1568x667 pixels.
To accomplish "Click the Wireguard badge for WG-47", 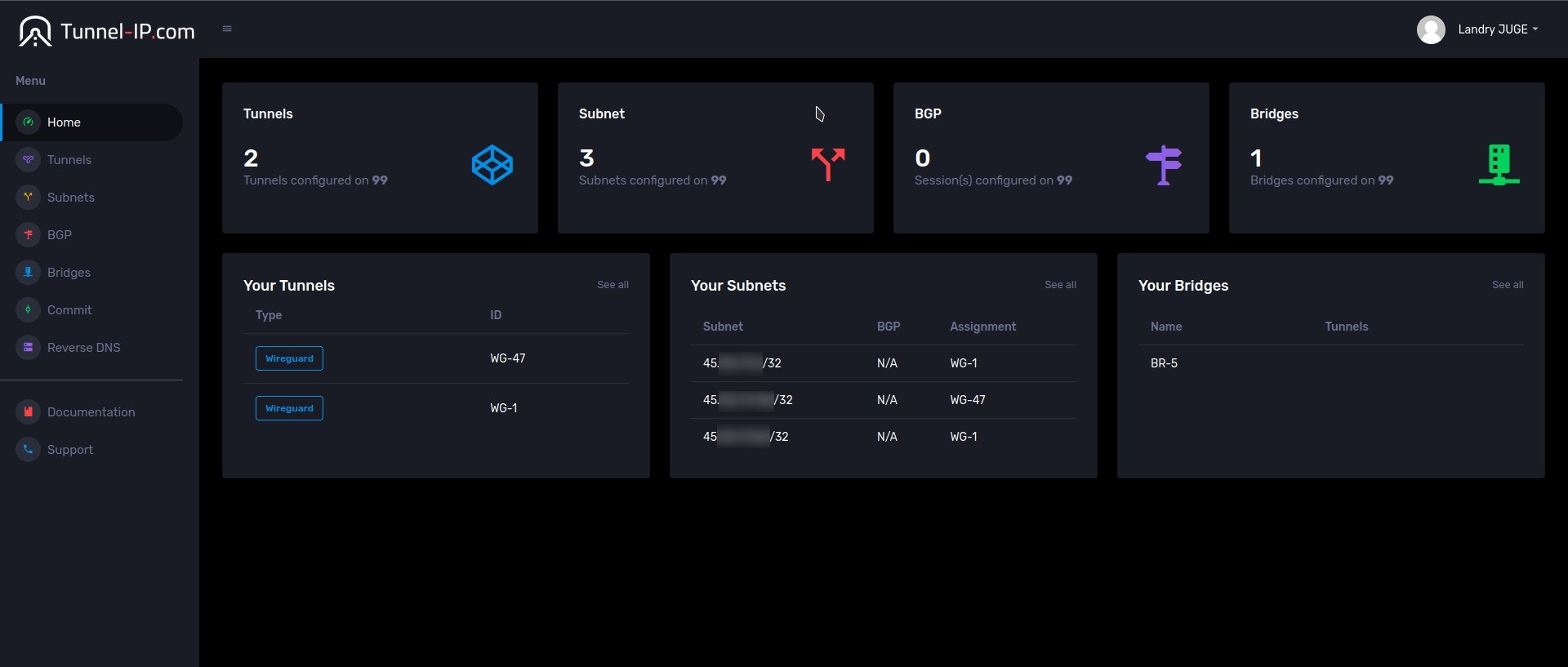I will click(289, 358).
